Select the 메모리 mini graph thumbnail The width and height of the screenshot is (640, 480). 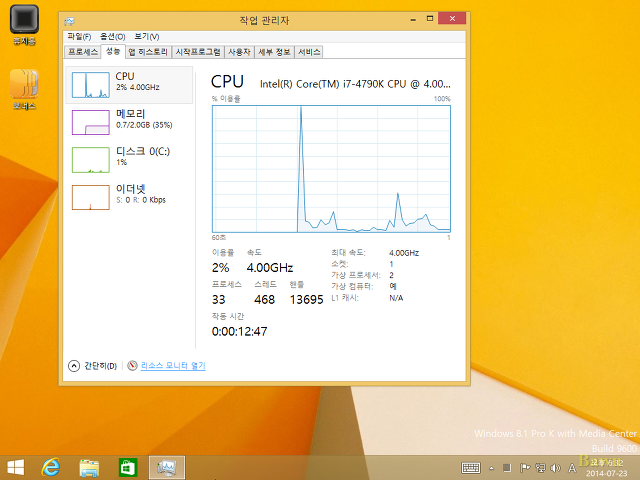point(91,122)
